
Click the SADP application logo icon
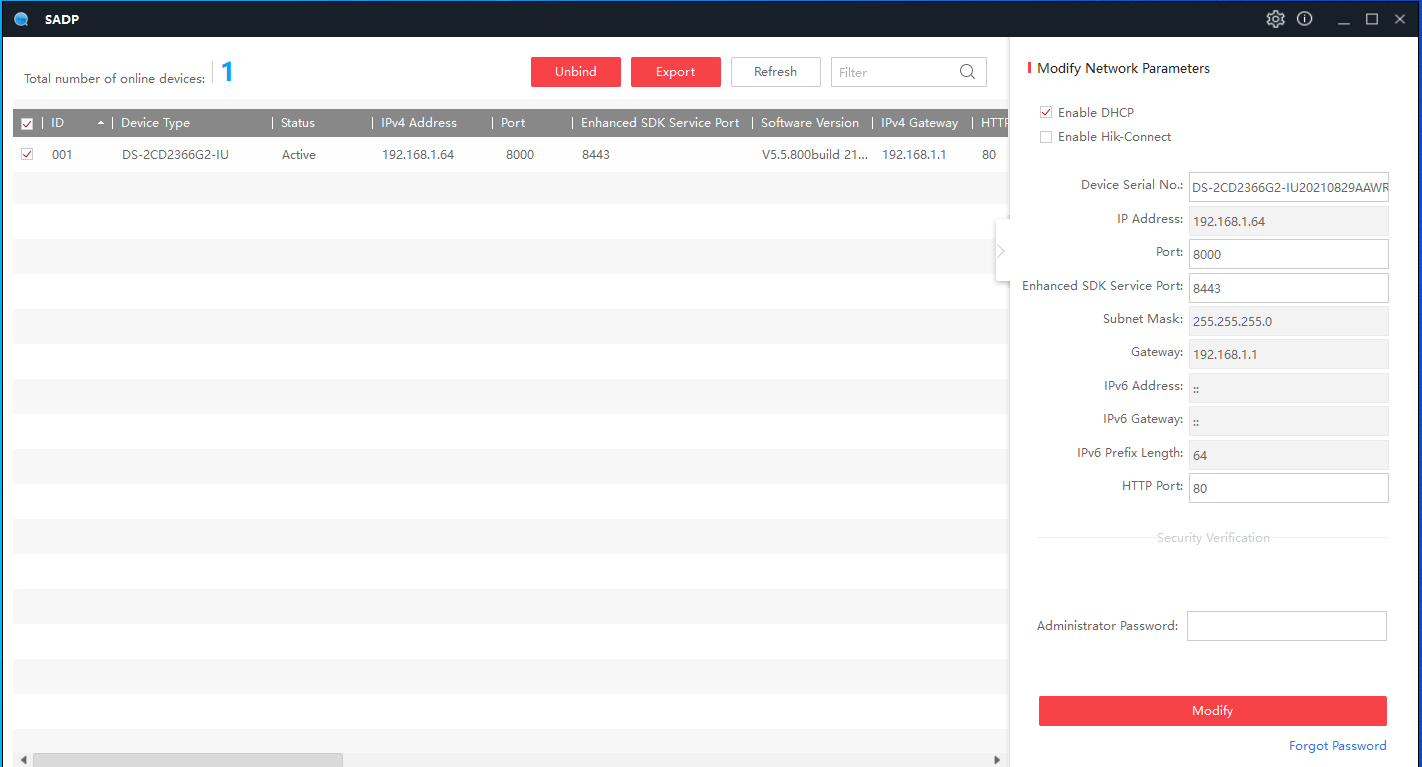coord(21,19)
